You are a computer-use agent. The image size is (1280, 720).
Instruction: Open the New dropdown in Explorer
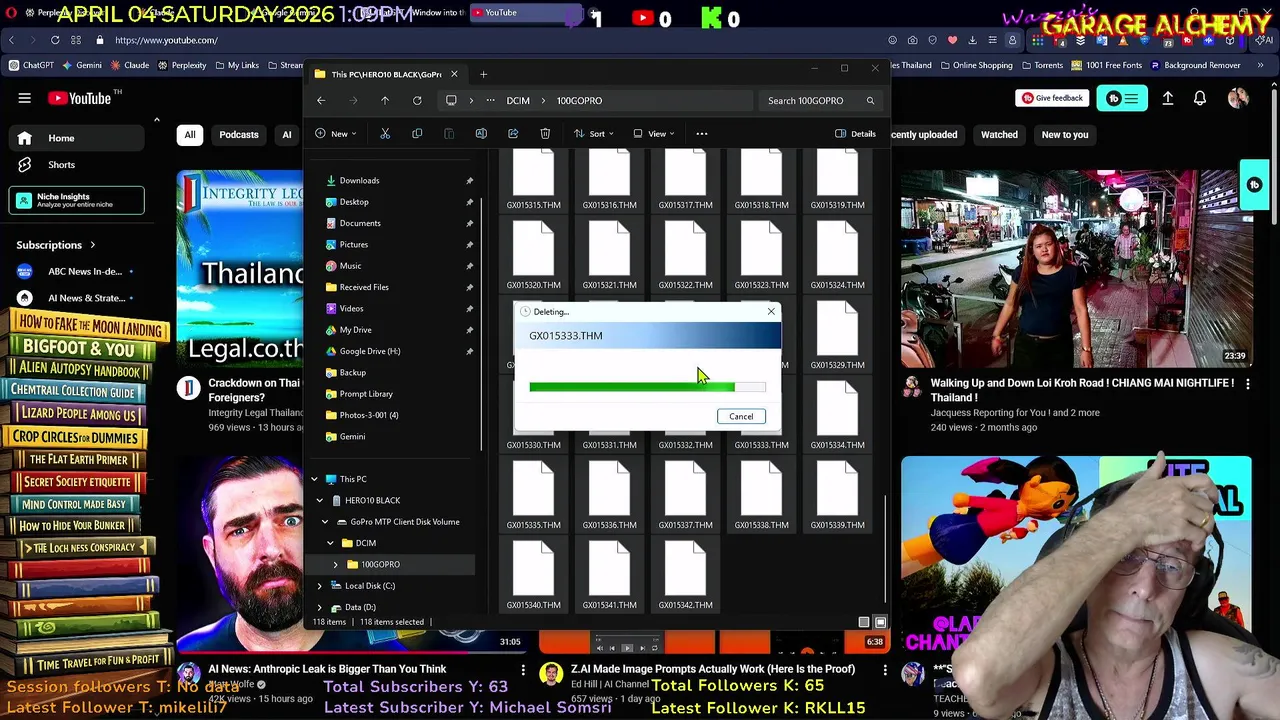coord(337,134)
